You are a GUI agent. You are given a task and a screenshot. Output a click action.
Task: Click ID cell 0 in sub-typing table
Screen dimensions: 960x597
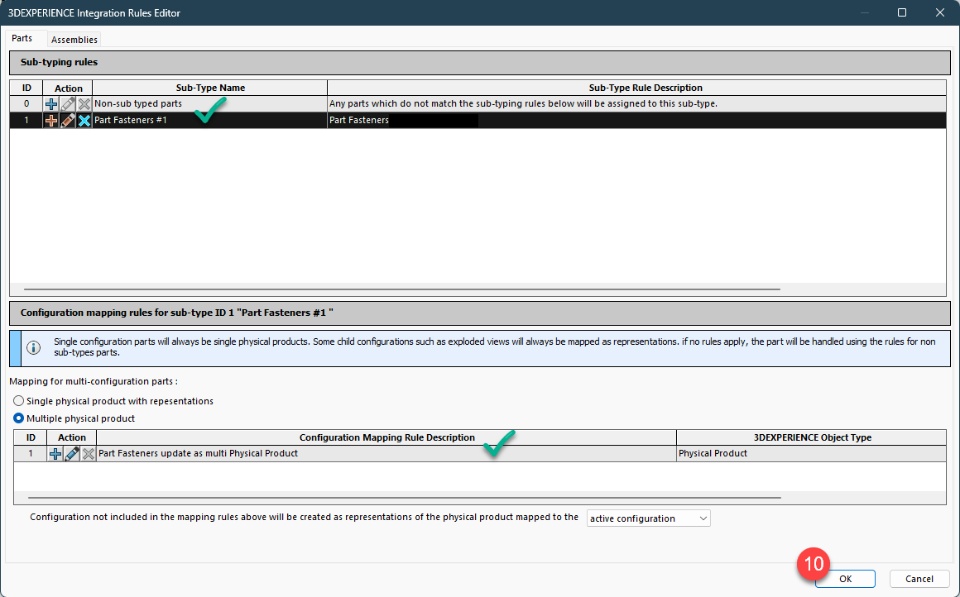point(26,104)
